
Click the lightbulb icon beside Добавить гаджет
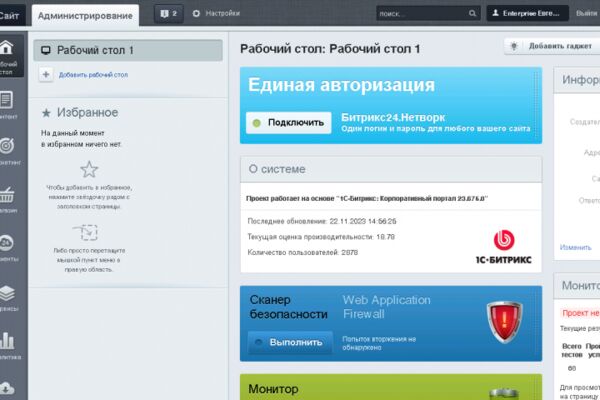514,46
